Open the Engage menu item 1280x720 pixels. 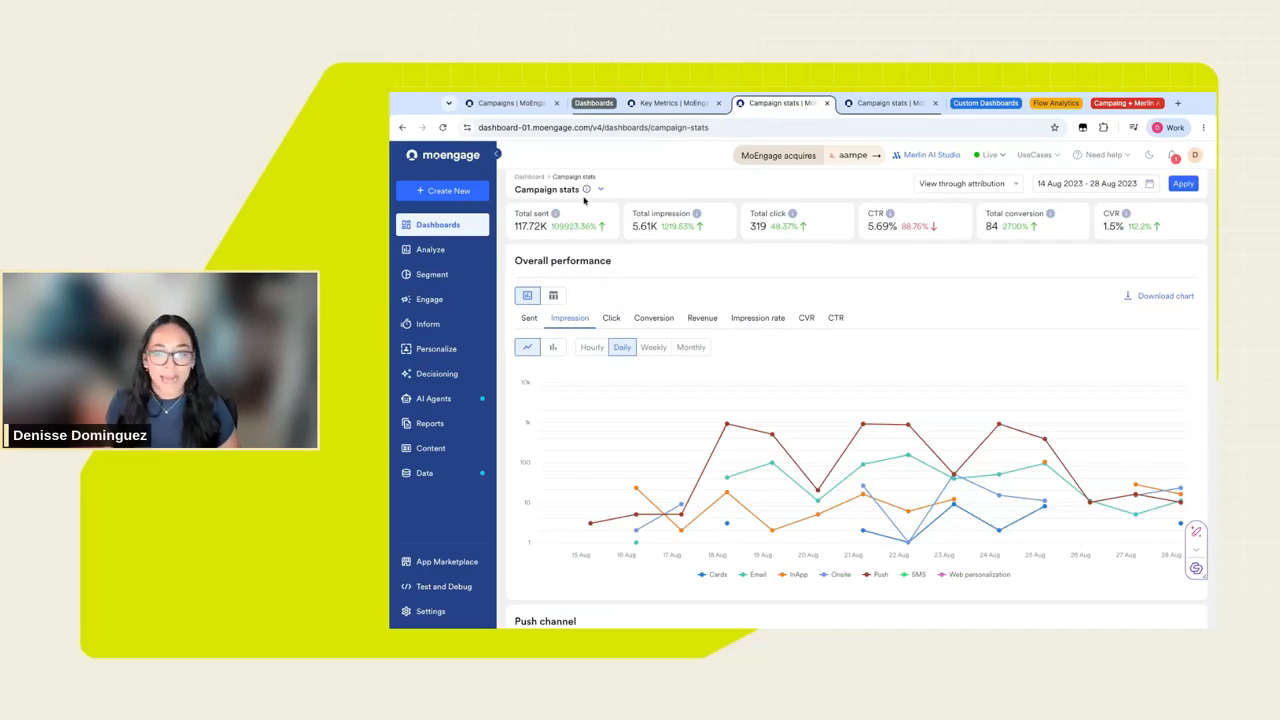[429, 299]
